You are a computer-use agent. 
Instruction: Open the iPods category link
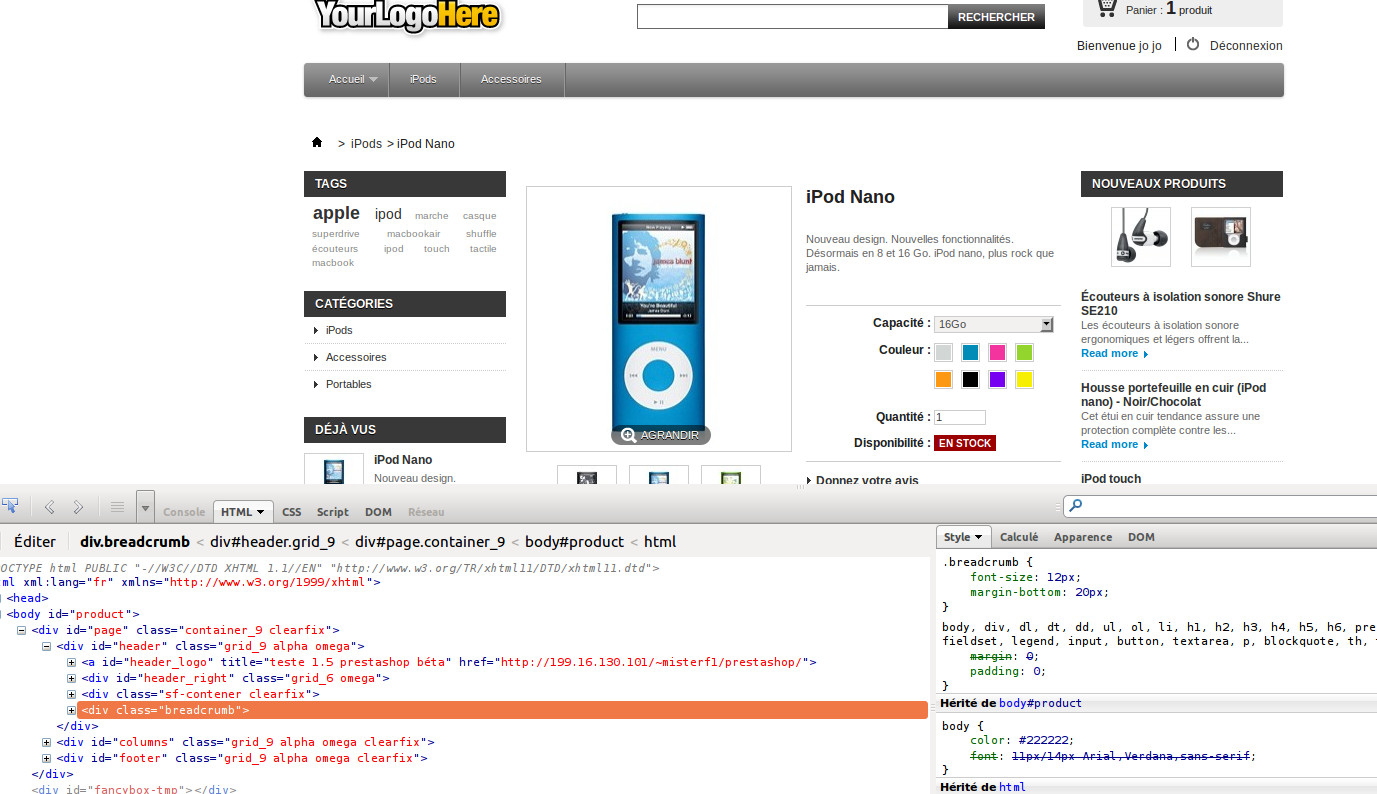click(339, 330)
